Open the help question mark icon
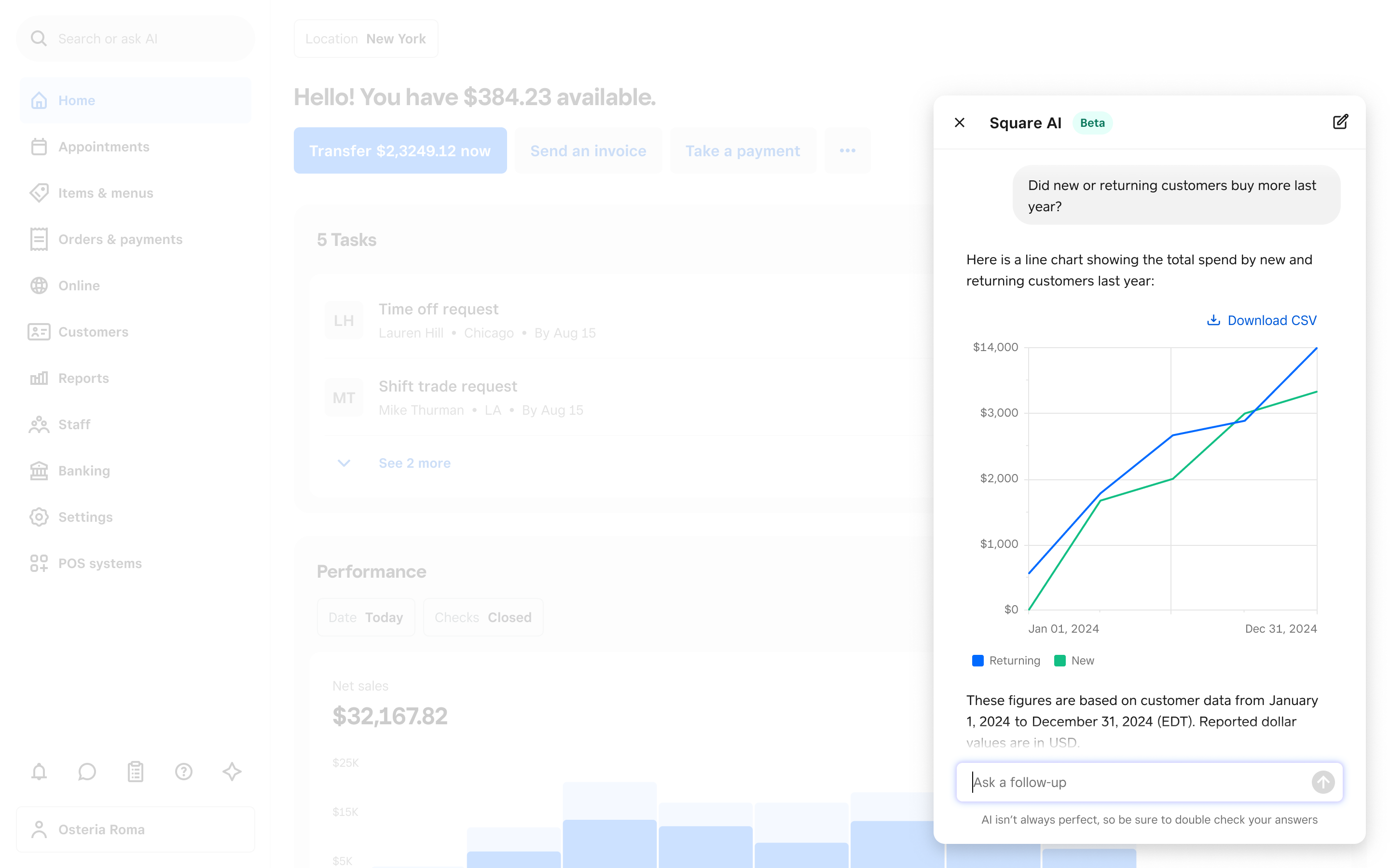1390x868 pixels. (183, 772)
